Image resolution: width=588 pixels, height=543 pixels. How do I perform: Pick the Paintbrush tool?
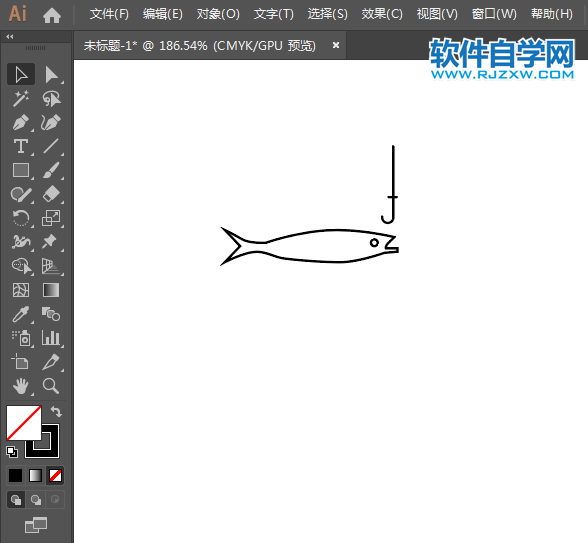pos(51,170)
